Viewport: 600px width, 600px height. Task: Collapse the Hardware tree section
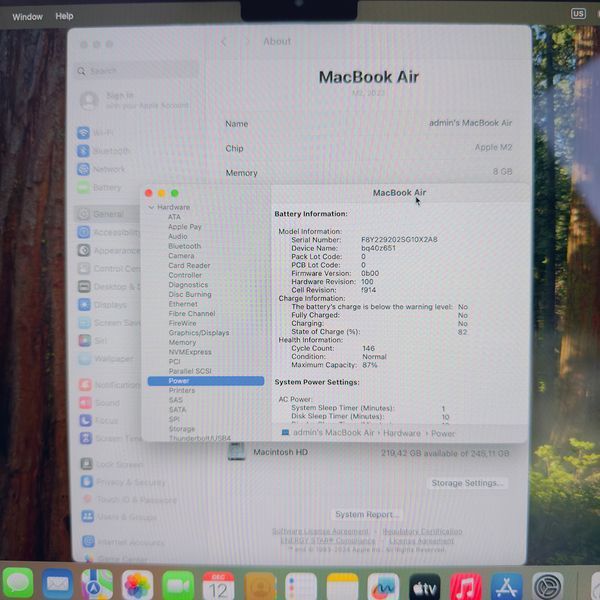(151, 207)
